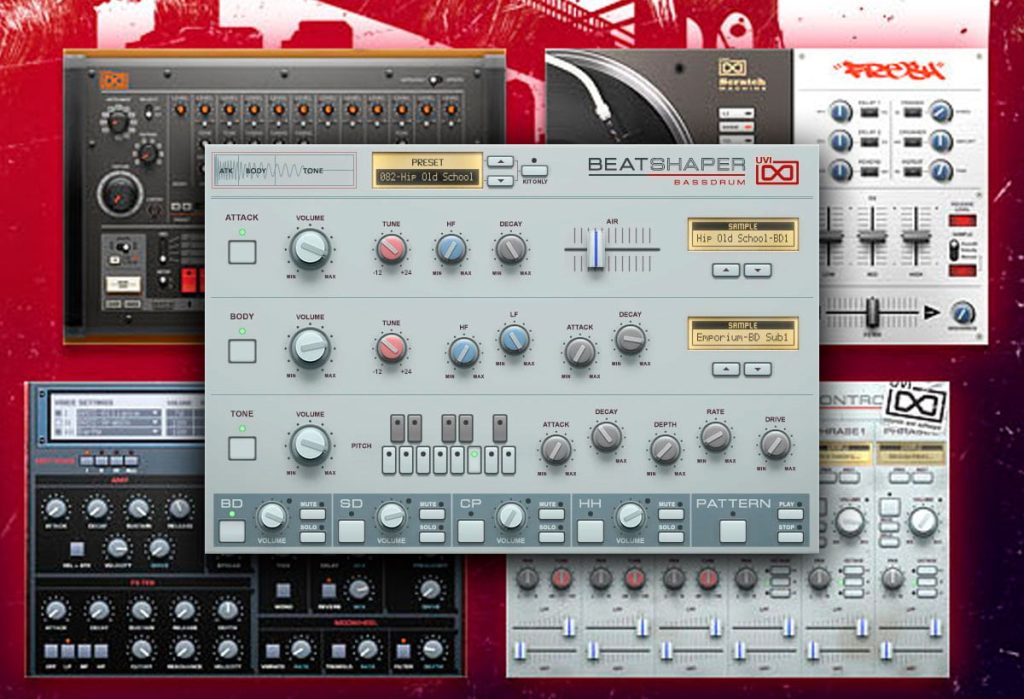The image size is (1024, 699).
Task: Select previous preset with up arrow
Action: [500, 161]
